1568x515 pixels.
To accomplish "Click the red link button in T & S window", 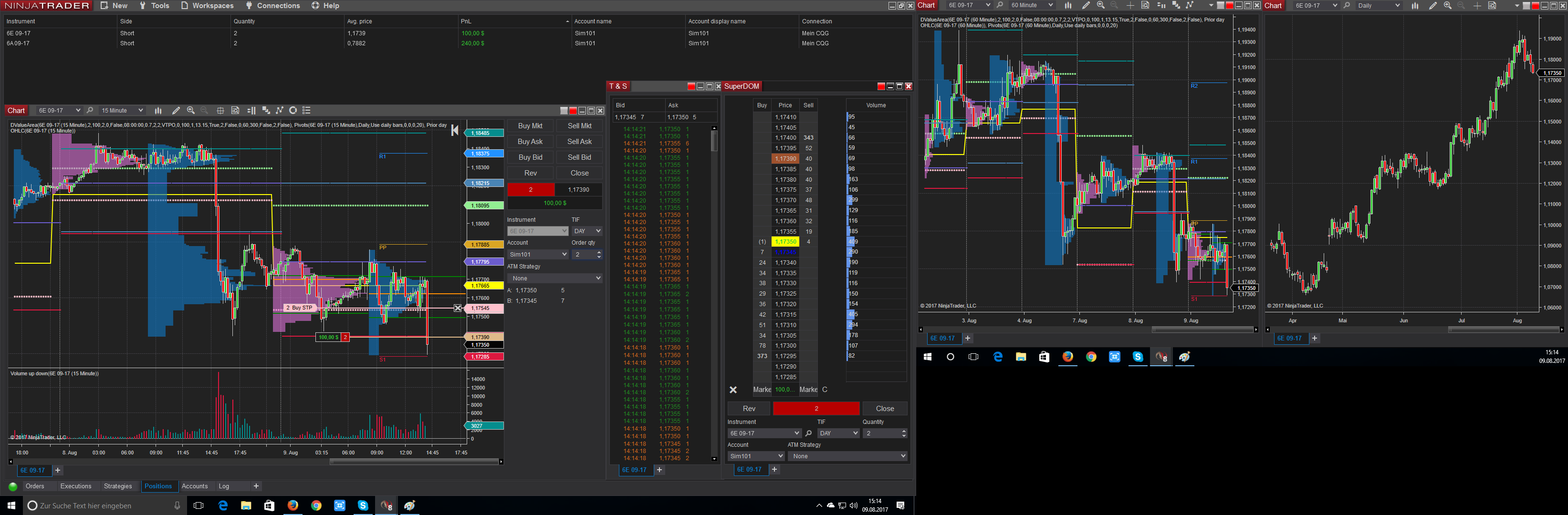I will pyautogui.click(x=691, y=86).
